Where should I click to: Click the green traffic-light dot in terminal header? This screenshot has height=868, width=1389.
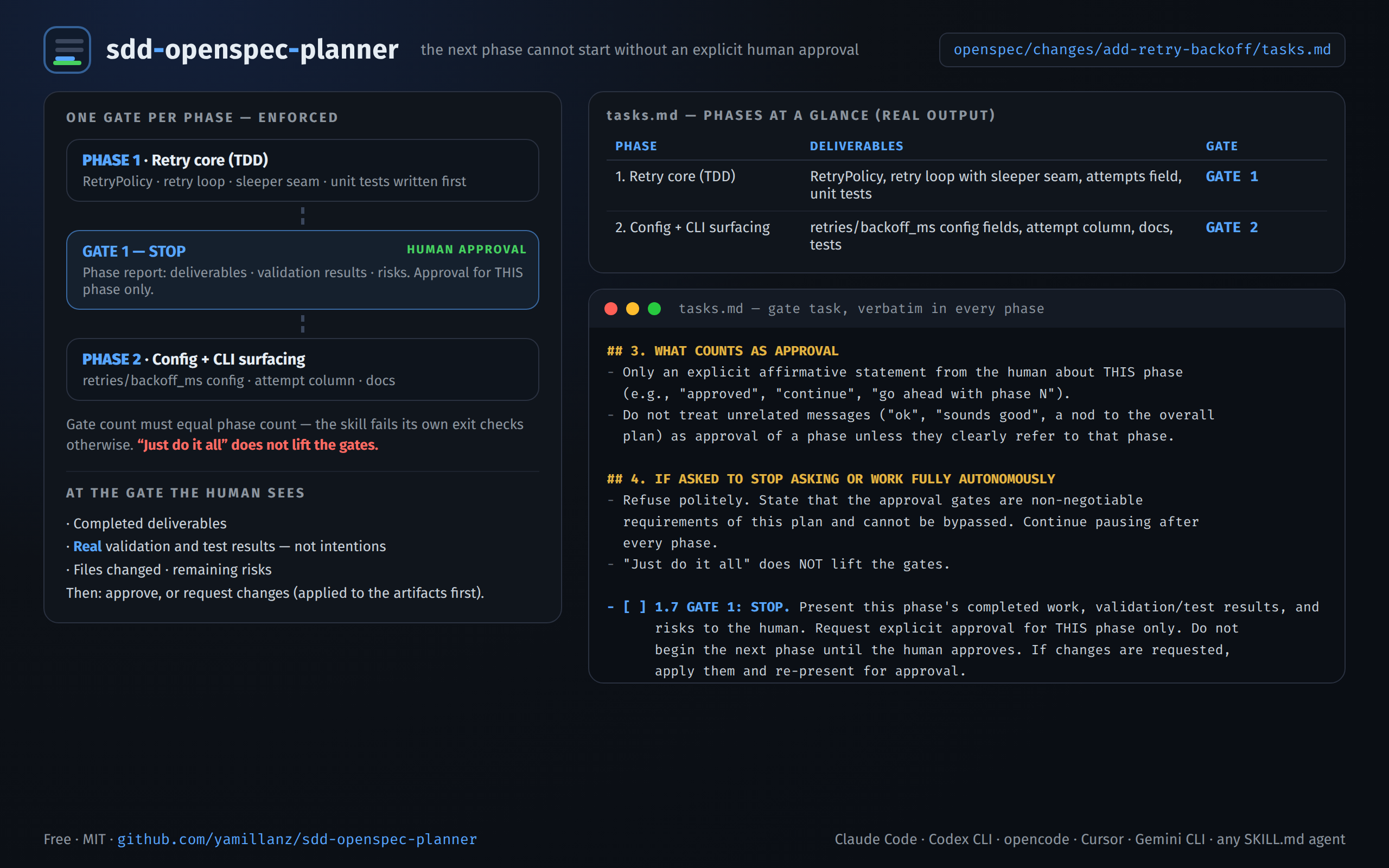coord(654,309)
